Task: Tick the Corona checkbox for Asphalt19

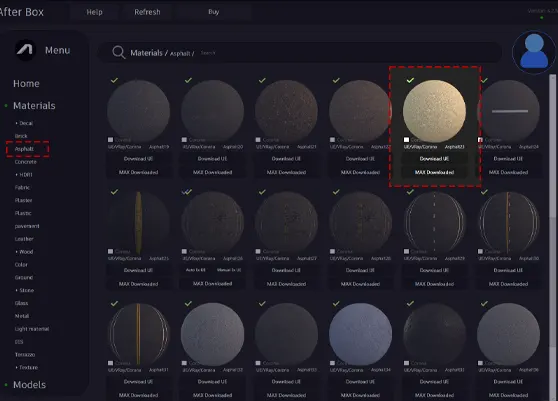Action: coord(110,140)
